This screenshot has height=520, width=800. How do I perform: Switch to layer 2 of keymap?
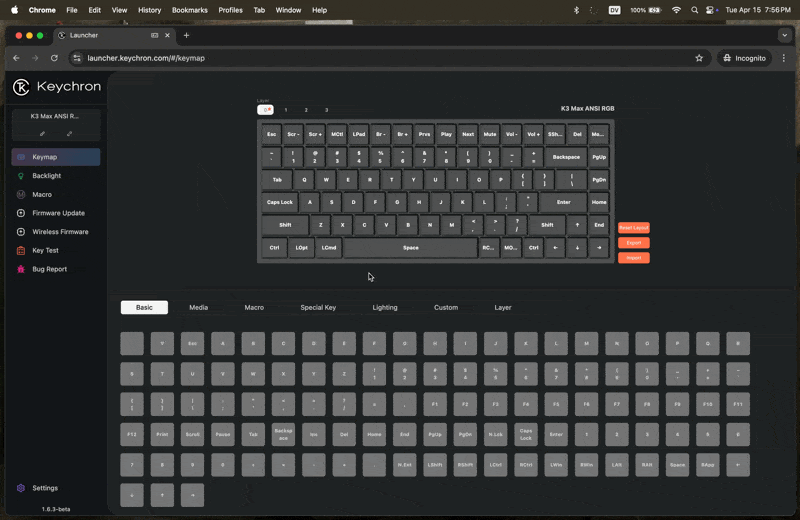306,110
